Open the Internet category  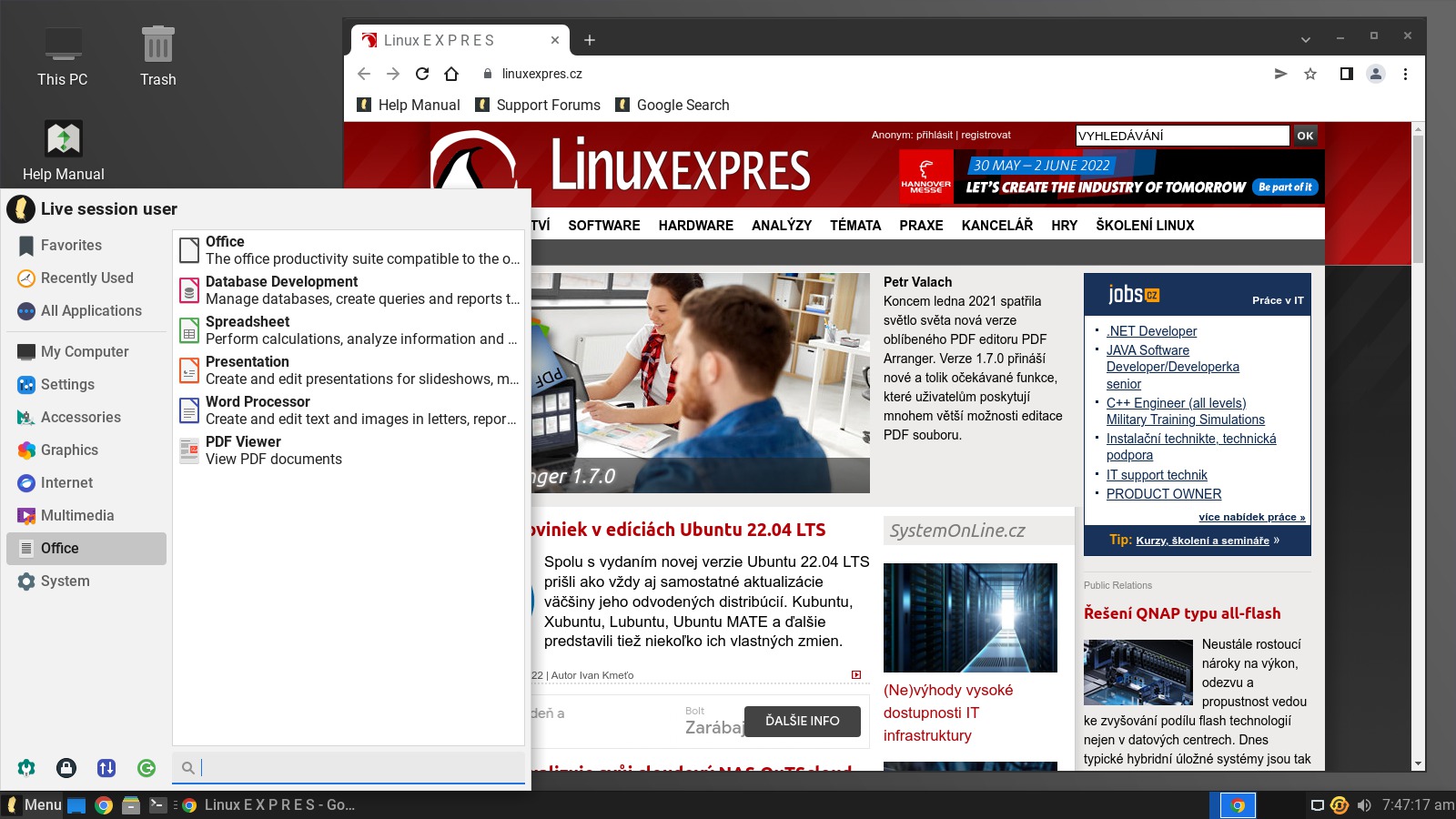[87, 483]
